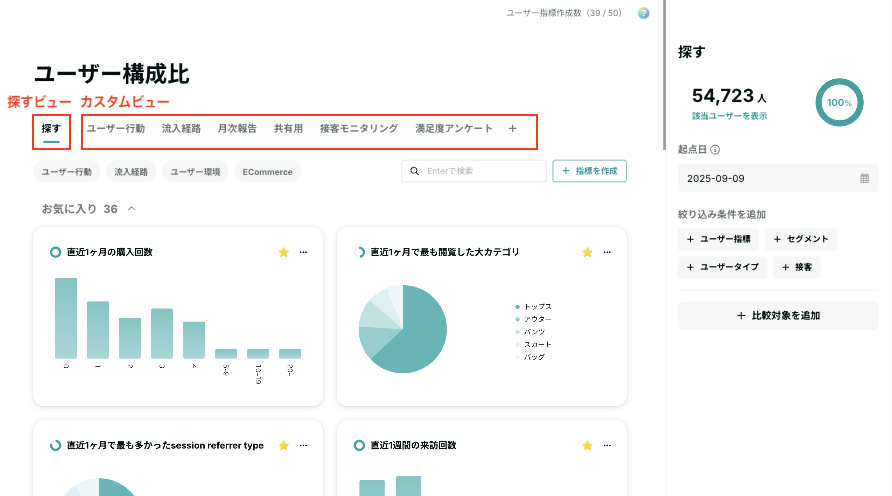Click the トップス legend entry
Image resolution: width=892 pixels, height=496 pixels.
[x=533, y=307]
